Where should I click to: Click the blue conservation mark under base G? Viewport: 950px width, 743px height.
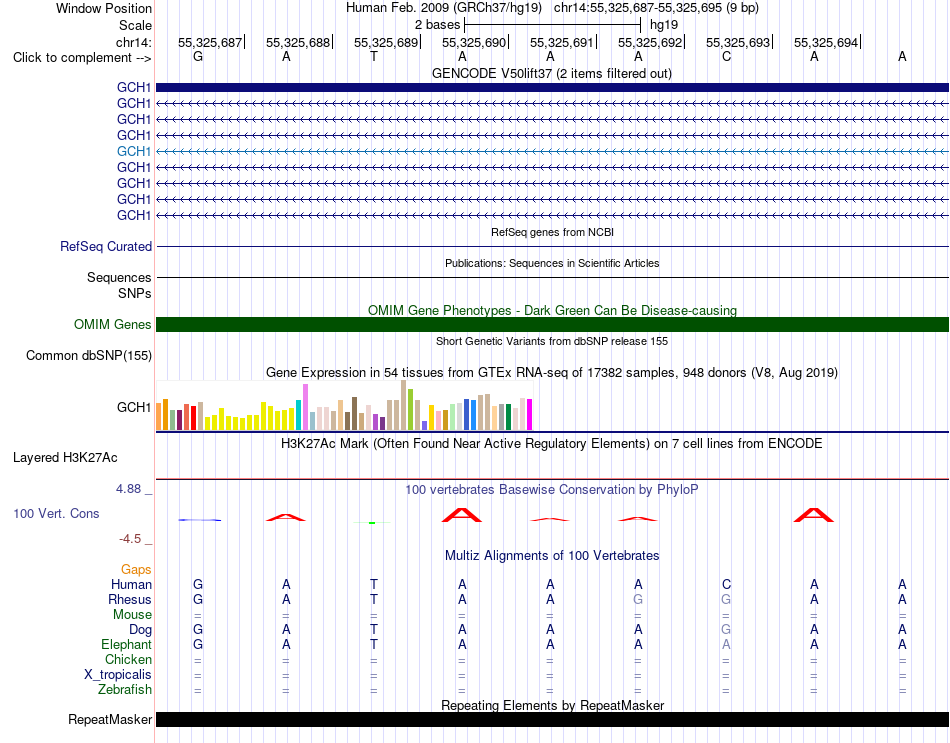[x=200, y=520]
